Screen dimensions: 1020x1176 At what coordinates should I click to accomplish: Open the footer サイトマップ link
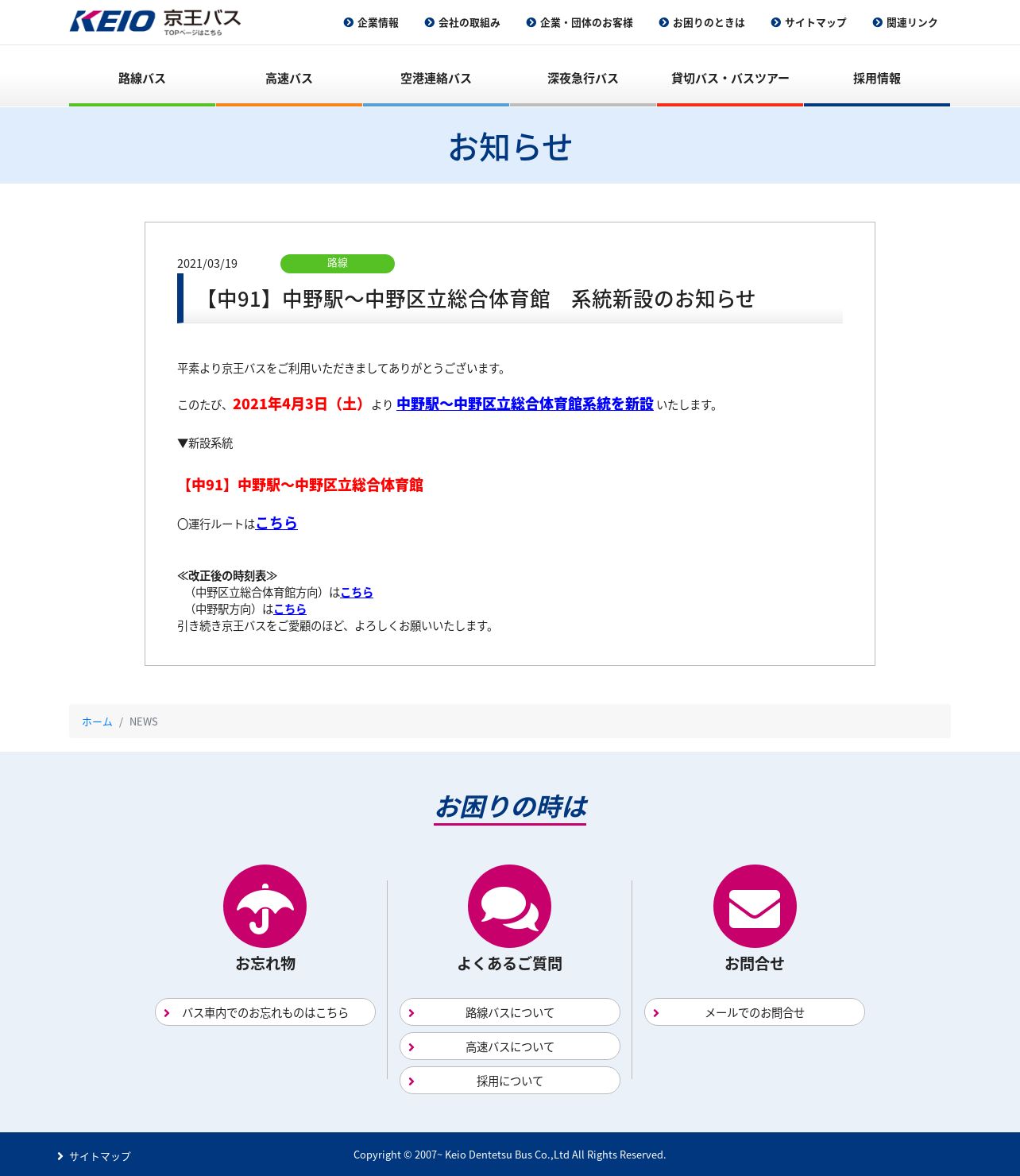point(100,1156)
